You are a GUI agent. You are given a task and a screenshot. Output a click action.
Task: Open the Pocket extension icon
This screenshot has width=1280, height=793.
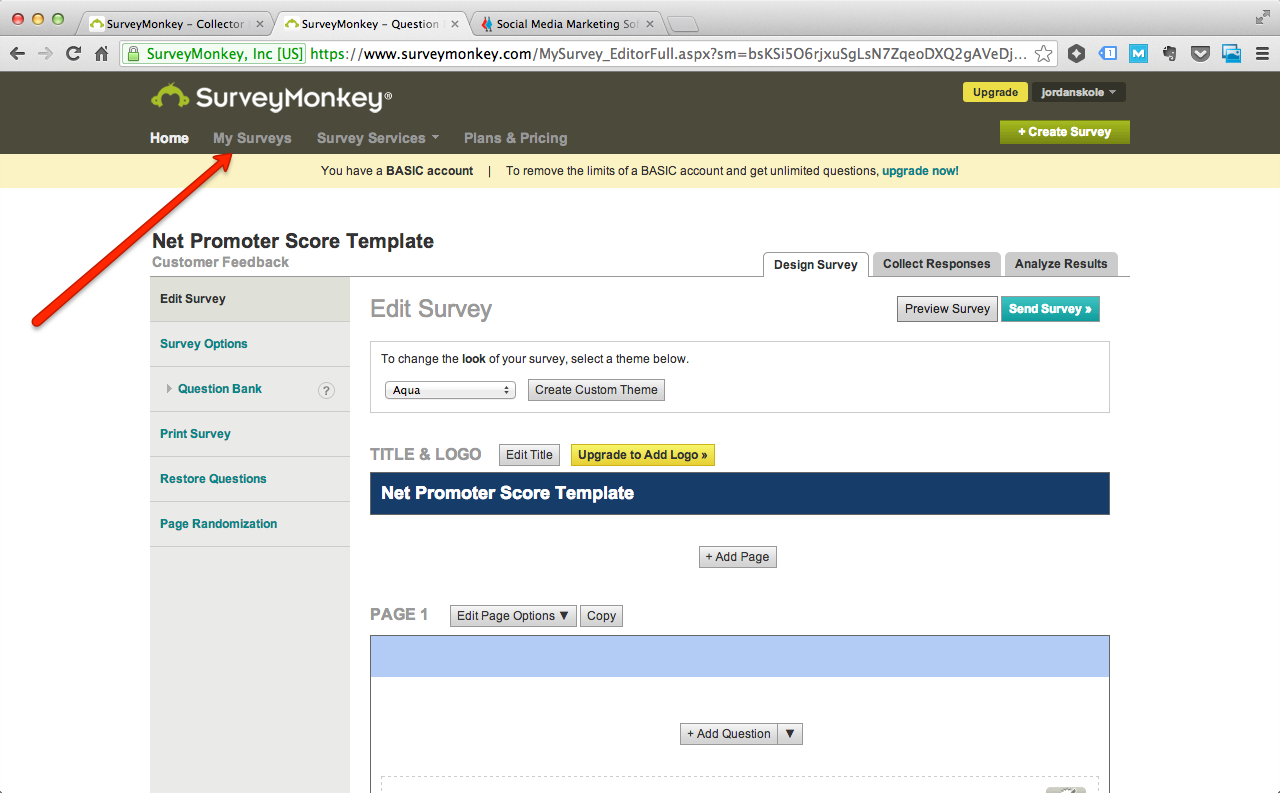tap(1201, 54)
